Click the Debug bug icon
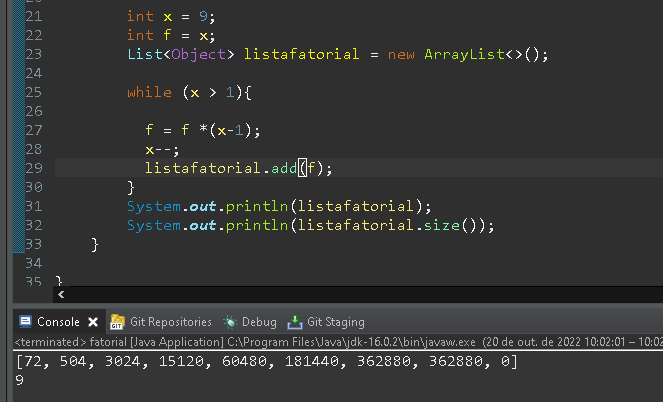Screen dimensions: 663x402 tap(230, 322)
